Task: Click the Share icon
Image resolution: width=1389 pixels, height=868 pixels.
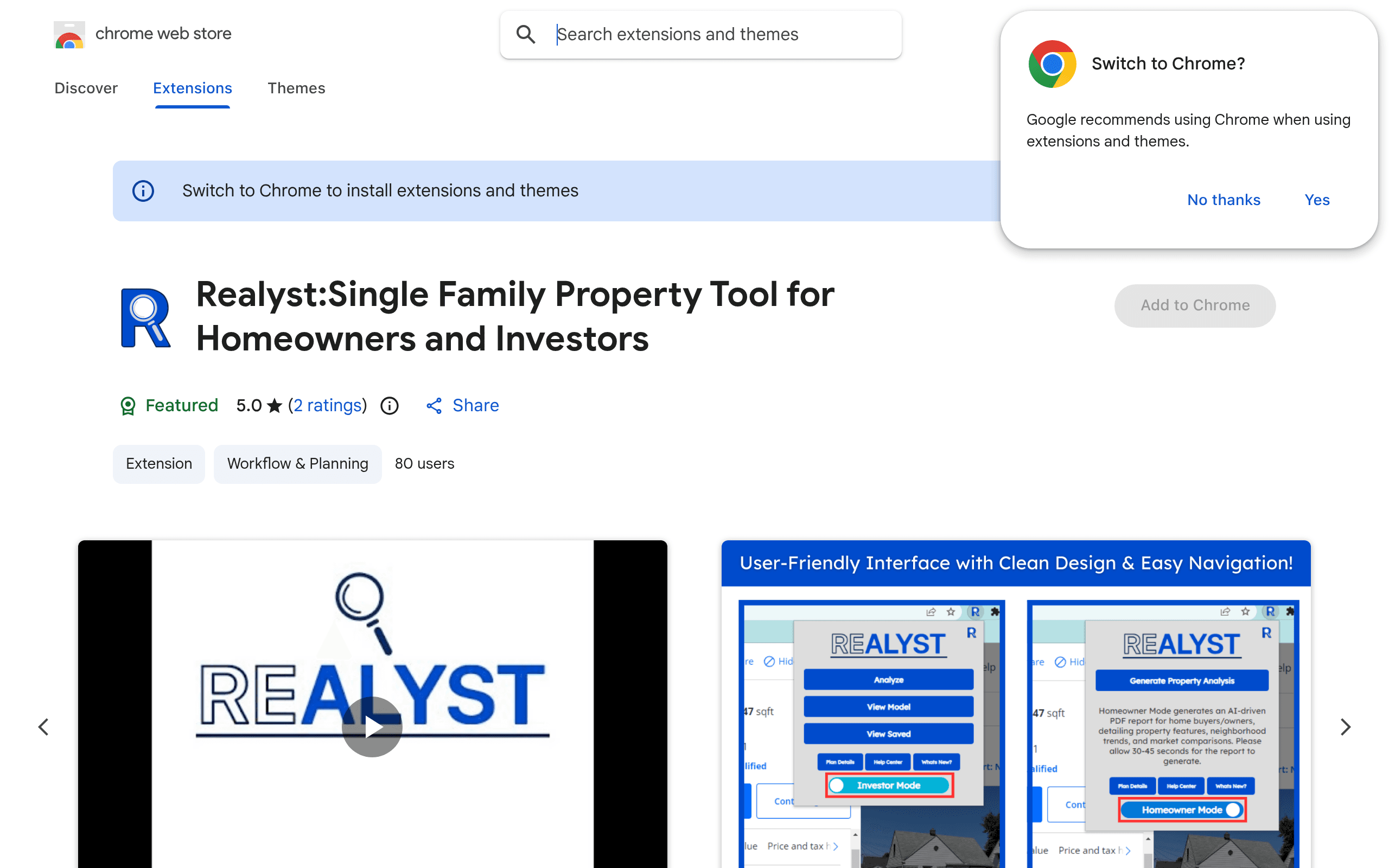Action: 434,406
